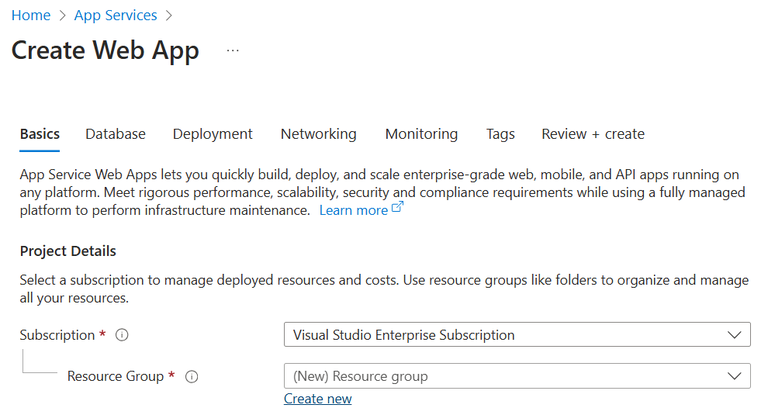Click Create new resource group link
Image resolution: width=768 pixels, height=415 pixels.
tap(317, 399)
